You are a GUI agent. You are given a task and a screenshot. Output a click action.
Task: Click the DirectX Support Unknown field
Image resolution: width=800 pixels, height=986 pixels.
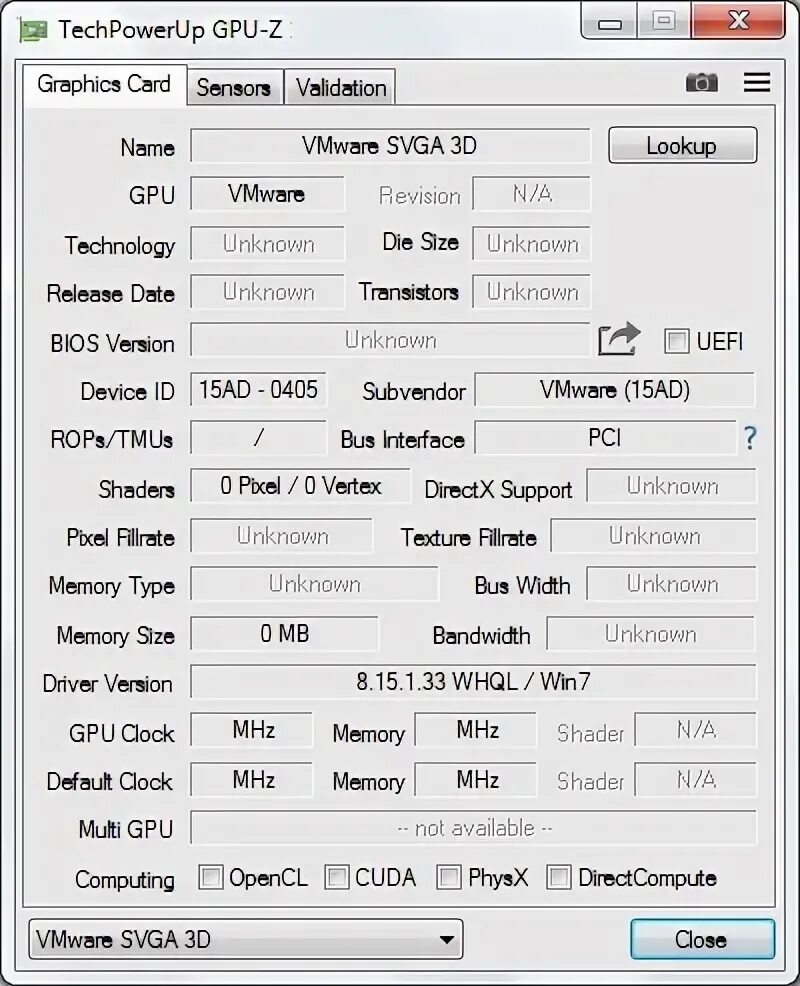672,486
